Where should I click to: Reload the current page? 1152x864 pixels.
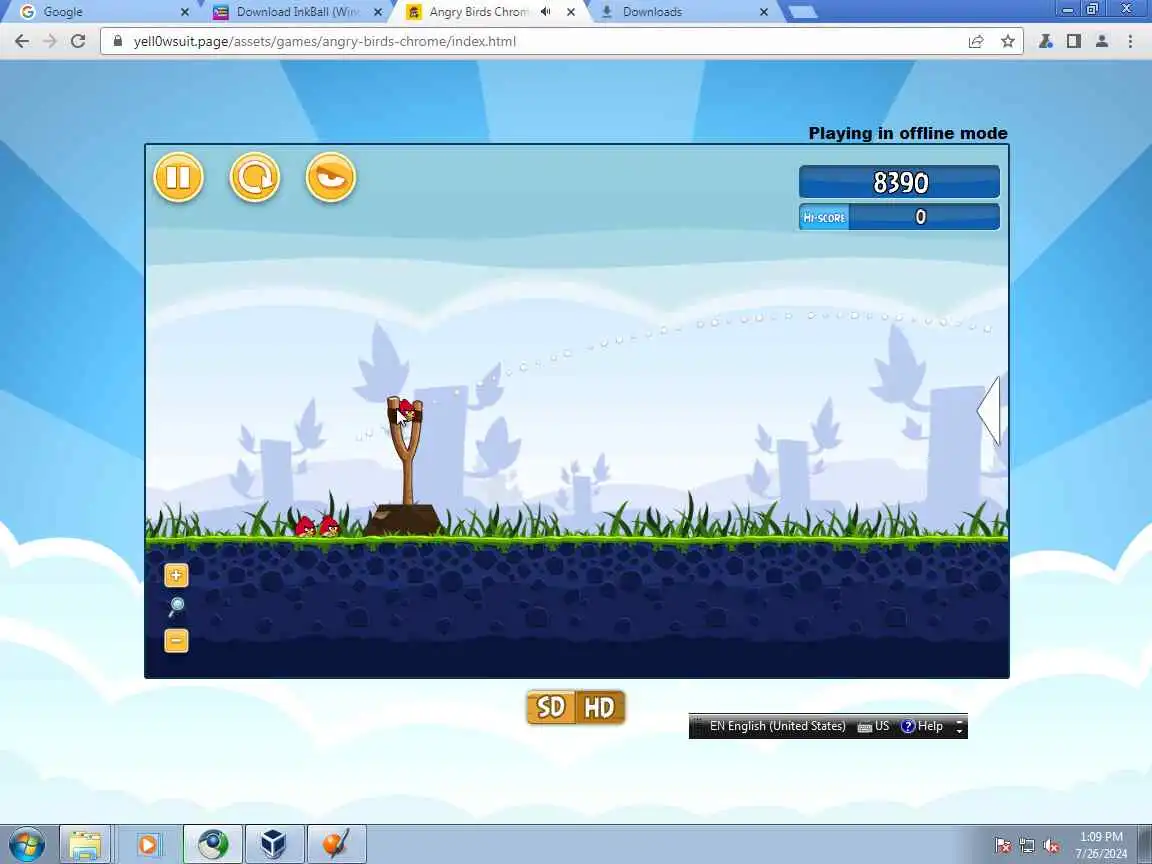click(78, 41)
